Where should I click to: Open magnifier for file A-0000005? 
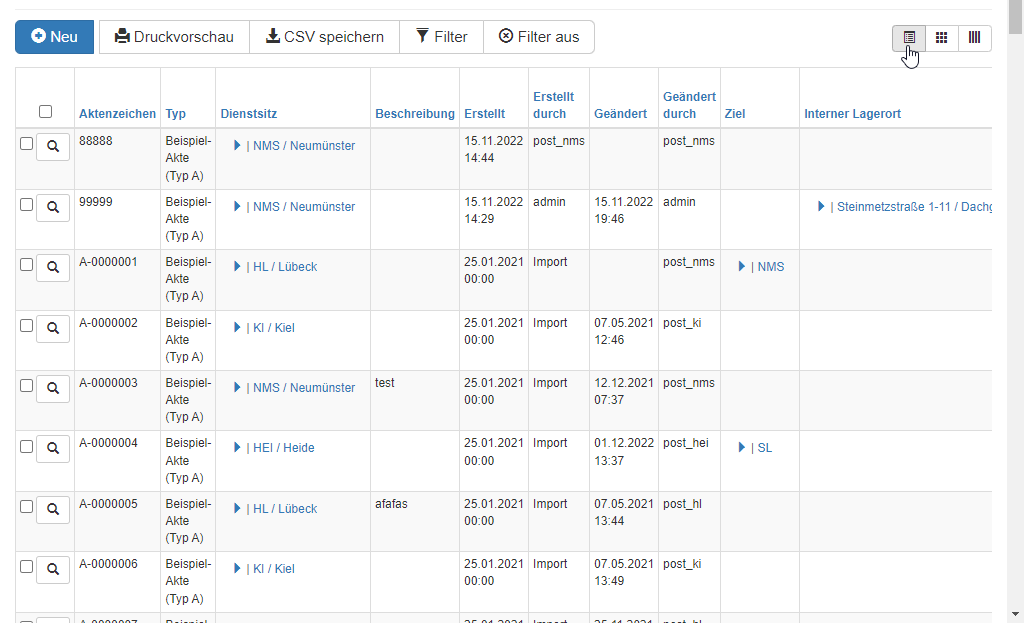tap(53, 509)
